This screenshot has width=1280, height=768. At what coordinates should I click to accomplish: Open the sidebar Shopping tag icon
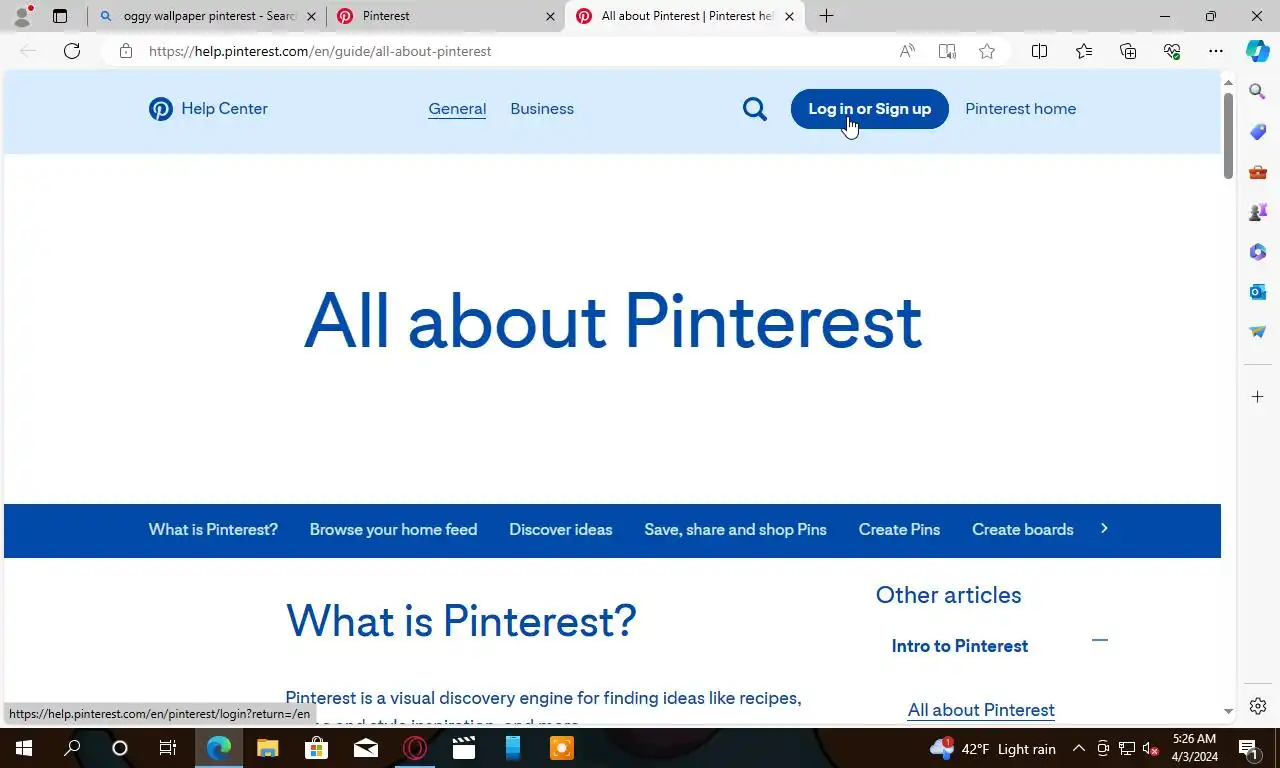[x=1258, y=132]
